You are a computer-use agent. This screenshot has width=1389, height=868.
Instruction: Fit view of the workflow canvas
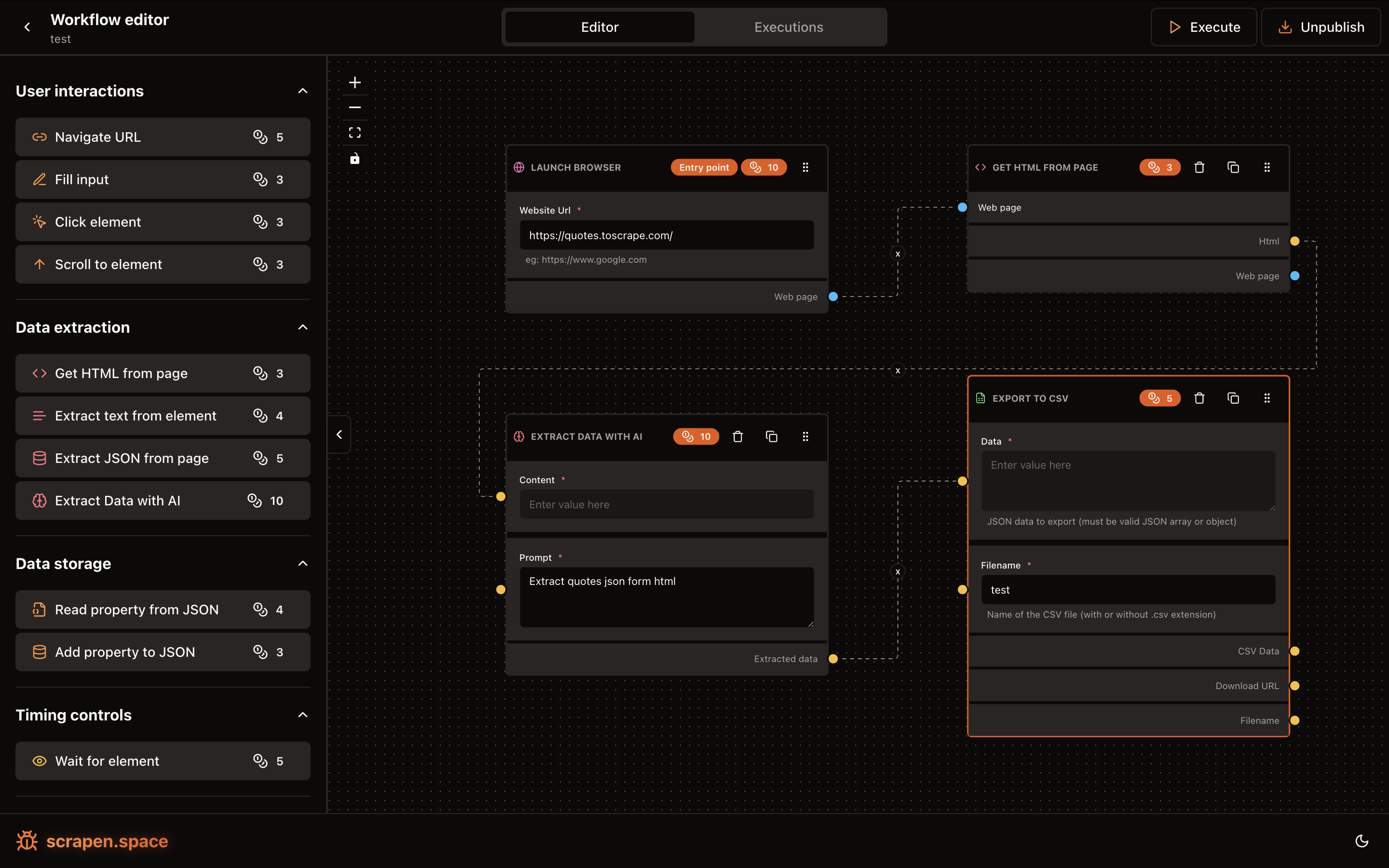pyautogui.click(x=354, y=133)
